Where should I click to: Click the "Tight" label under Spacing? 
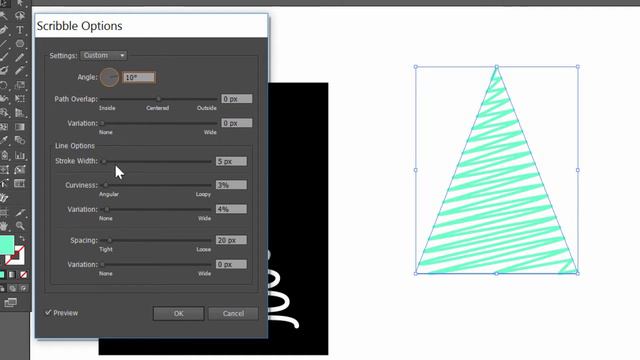(106, 249)
